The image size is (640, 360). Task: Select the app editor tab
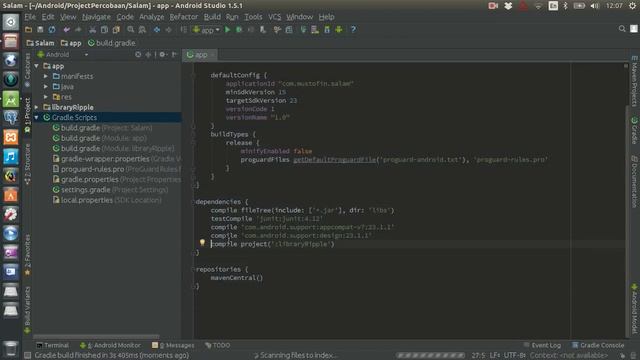pos(200,55)
